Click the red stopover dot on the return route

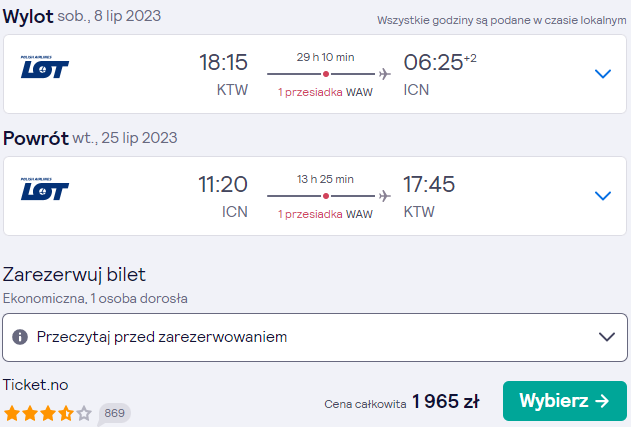pos(326,196)
